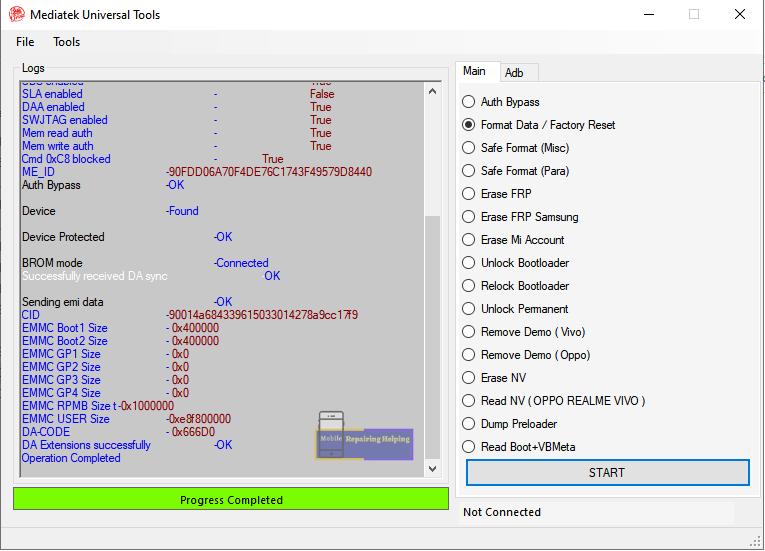Click the ME_ID value in logs

269,172
